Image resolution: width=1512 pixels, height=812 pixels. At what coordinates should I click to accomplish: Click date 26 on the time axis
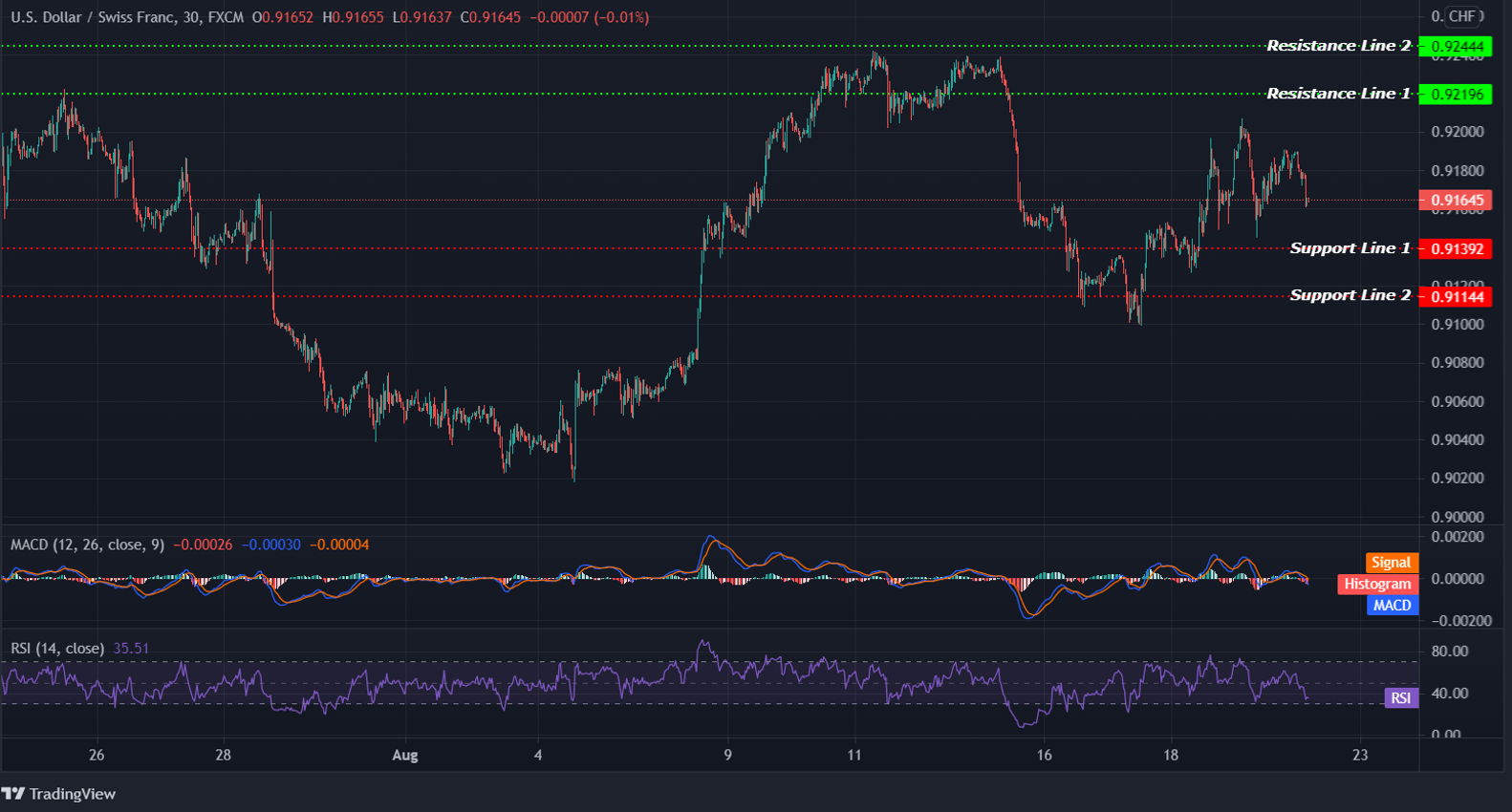[x=97, y=755]
